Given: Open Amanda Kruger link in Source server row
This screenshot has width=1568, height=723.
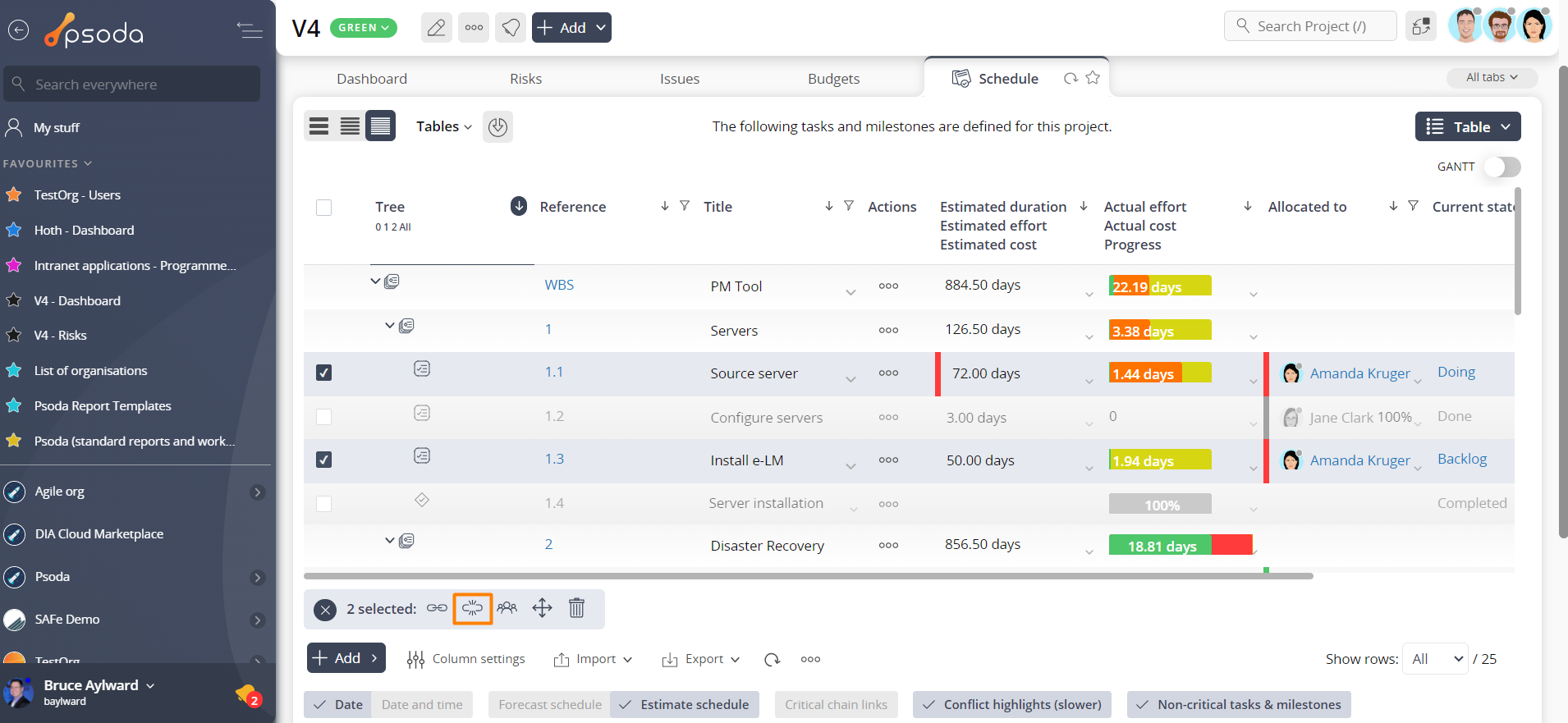Looking at the screenshot, I should tap(1359, 373).
